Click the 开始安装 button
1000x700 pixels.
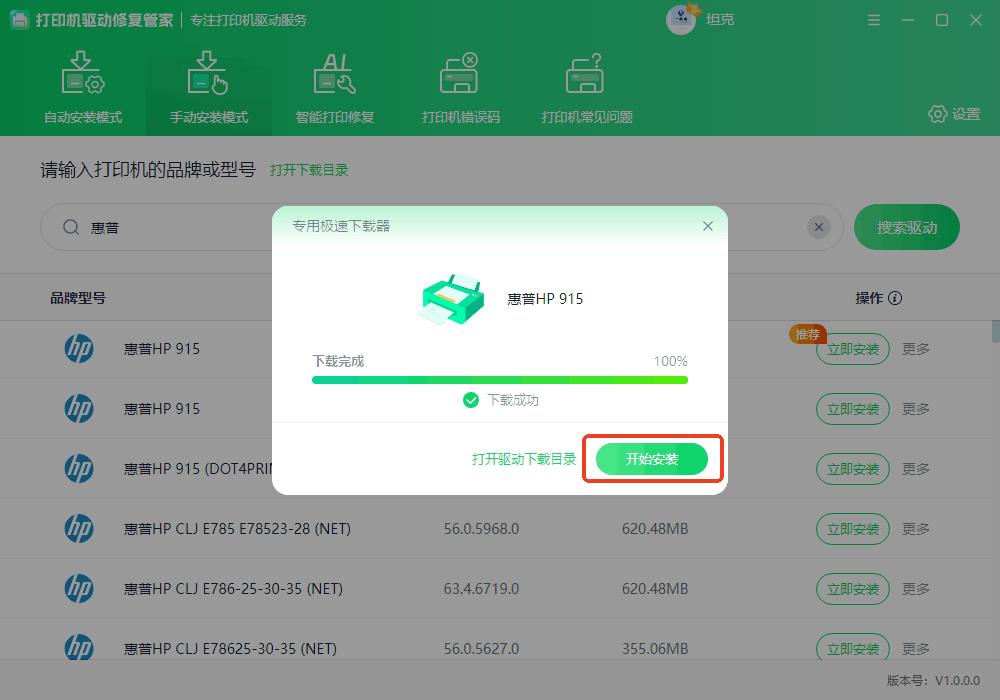tap(652, 459)
